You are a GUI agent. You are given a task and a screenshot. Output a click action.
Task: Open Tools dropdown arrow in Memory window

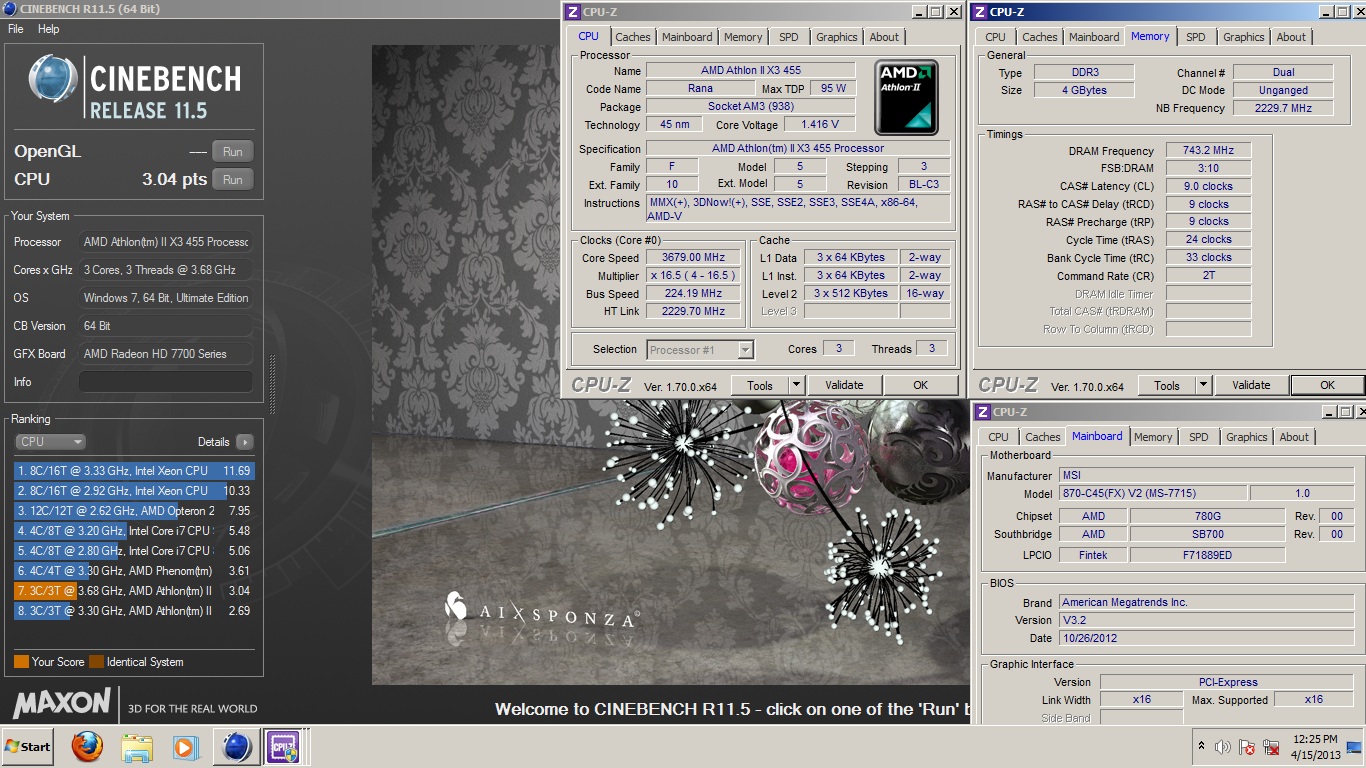point(1204,385)
